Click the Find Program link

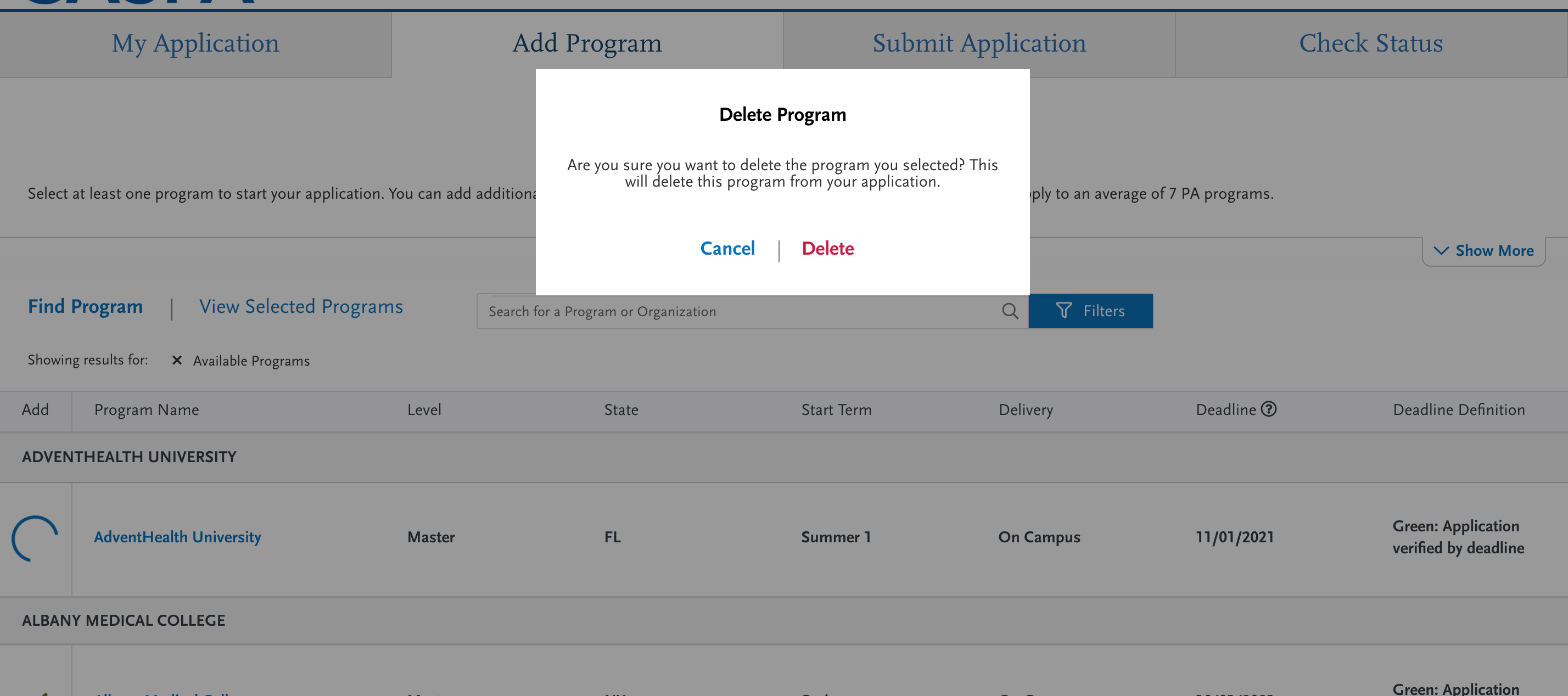tap(85, 307)
